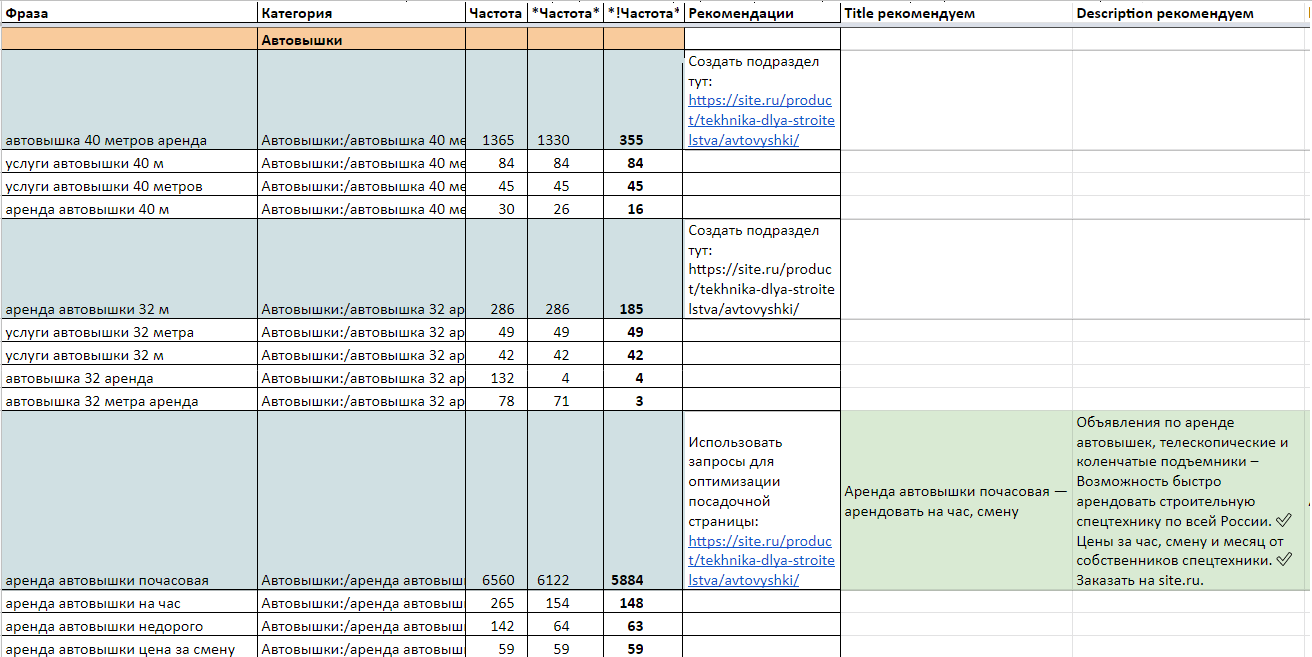Select the bold value 5884
Viewport: 1312px width, 657px height.
[x=627, y=580]
